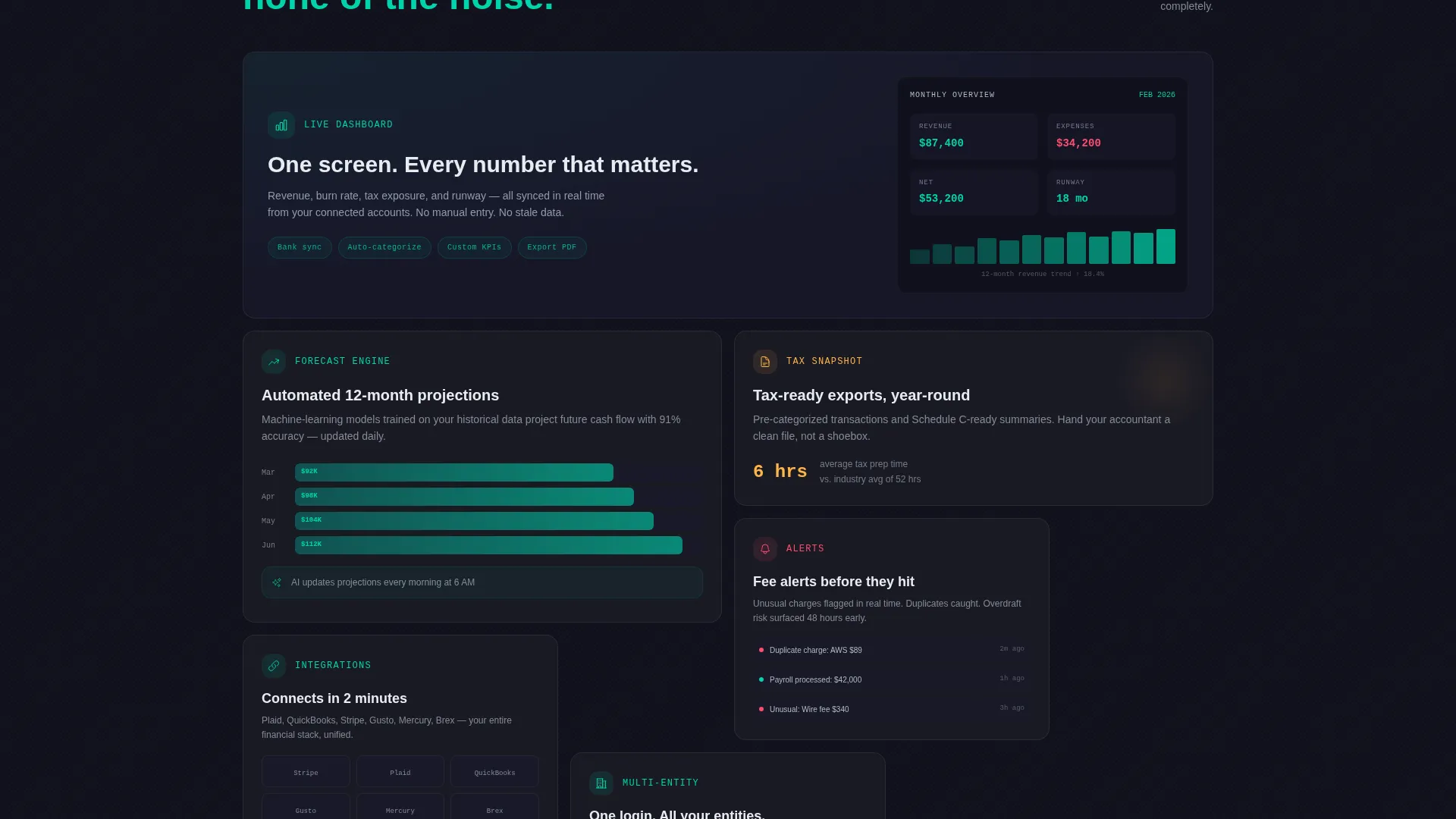
Task: Click the Apr $98K forecast bar
Action: tap(464, 497)
